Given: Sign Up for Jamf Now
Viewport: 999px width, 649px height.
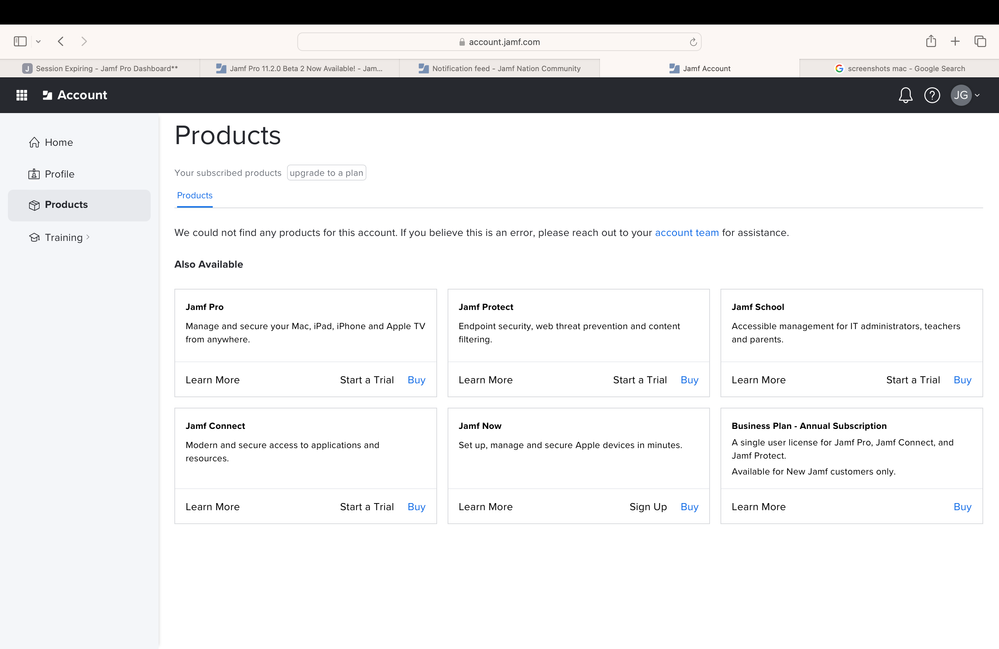Looking at the screenshot, I should pos(648,507).
